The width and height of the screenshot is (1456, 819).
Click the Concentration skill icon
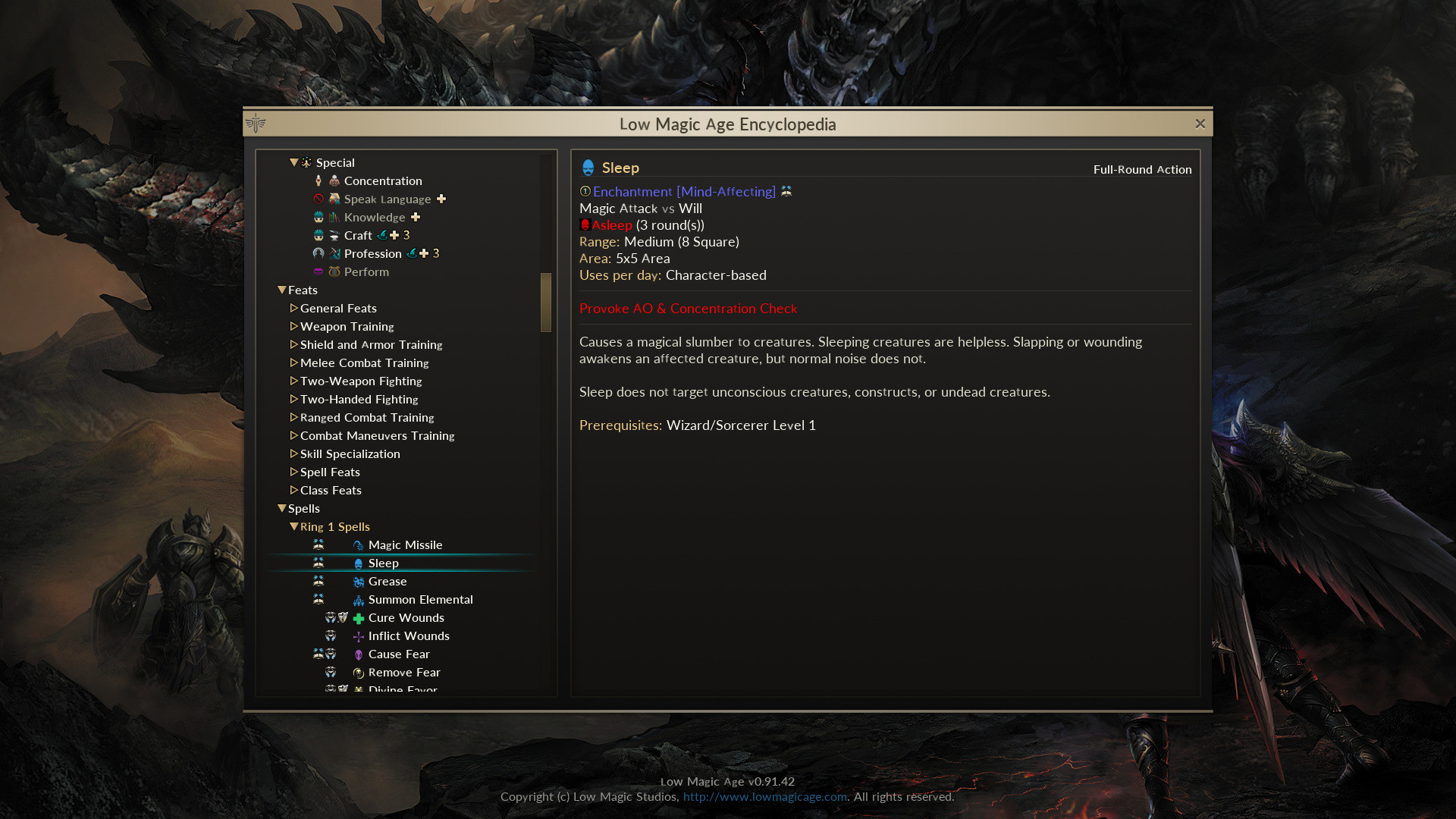(334, 180)
